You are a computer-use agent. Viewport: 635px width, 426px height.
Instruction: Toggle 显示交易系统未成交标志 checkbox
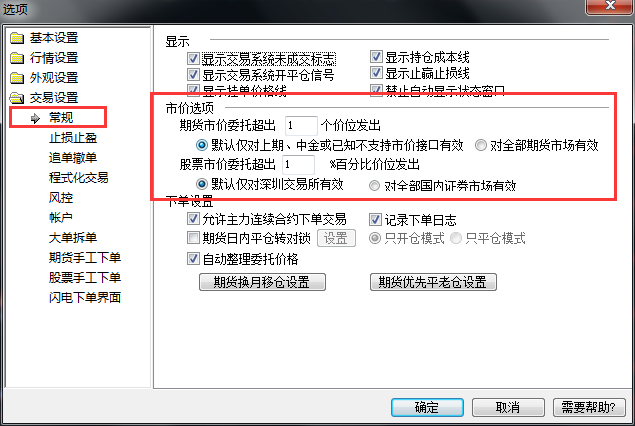[x=193, y=59]
